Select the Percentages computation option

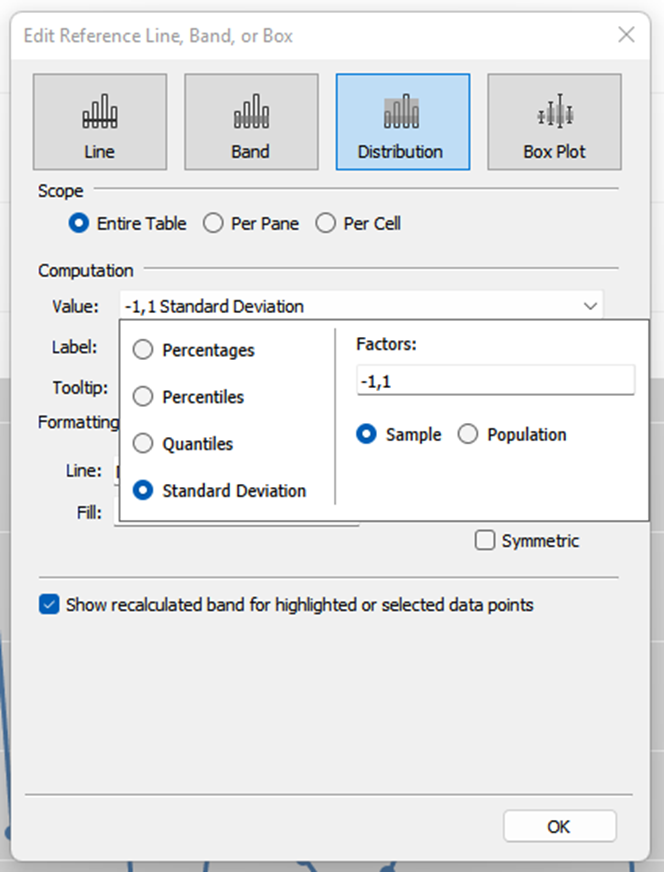coord(144,350)
